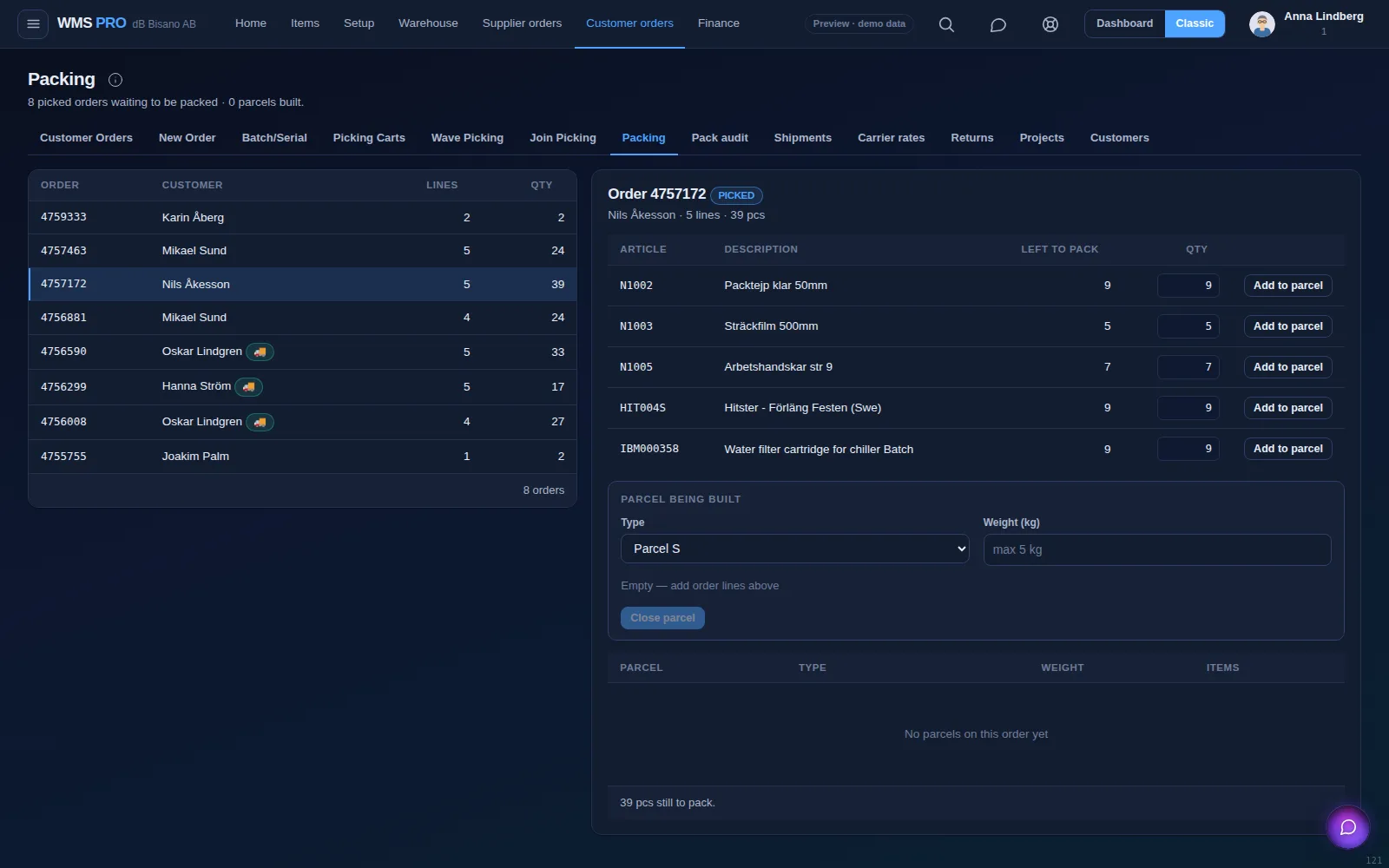The width and height of the screenshot is (1389, 868).
Task: Add Sträckfilm 500mm to parcel
Action: pos(1287,326)
